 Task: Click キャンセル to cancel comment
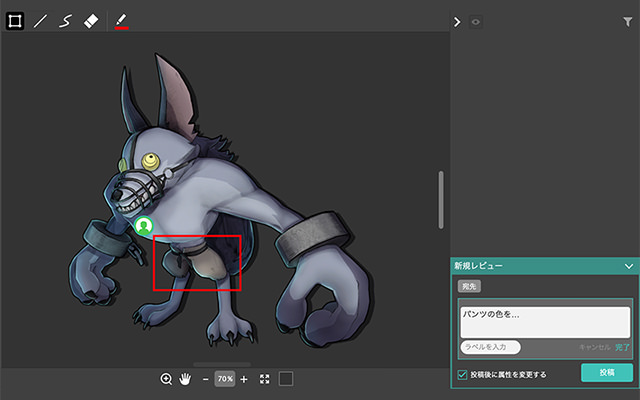click(x=595, y=347)
